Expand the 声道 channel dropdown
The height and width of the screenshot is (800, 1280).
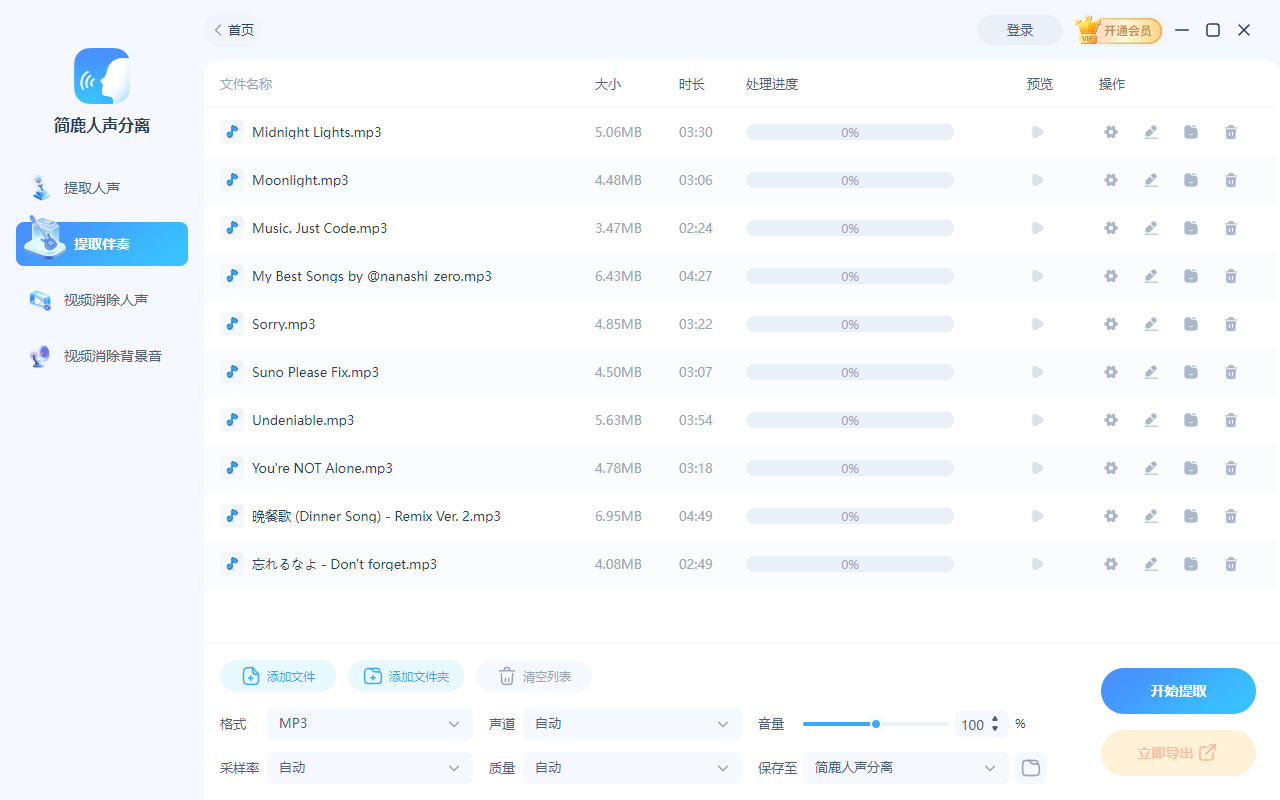coord(631,723)
